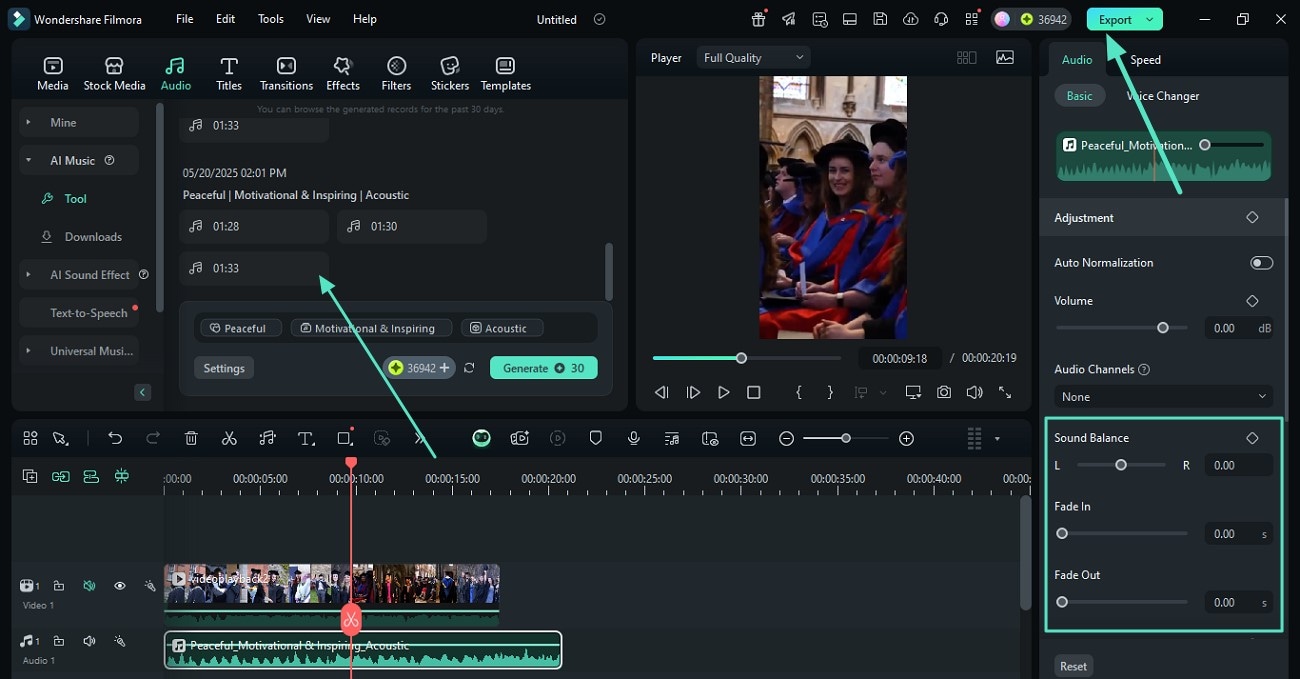1300x679 pixels.
Task: Open the Filters tab
Action: [396, 74]
